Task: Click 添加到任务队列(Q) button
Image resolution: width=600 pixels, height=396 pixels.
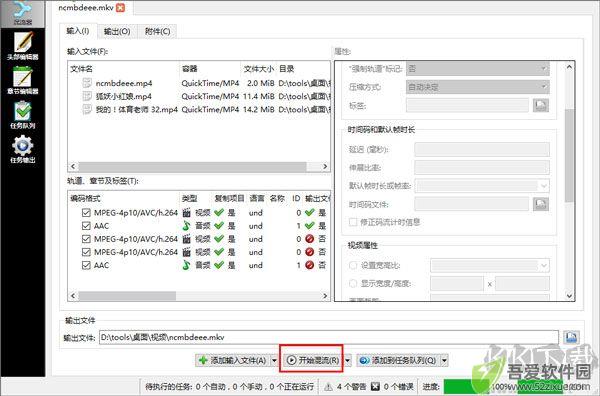Action: 398,360
